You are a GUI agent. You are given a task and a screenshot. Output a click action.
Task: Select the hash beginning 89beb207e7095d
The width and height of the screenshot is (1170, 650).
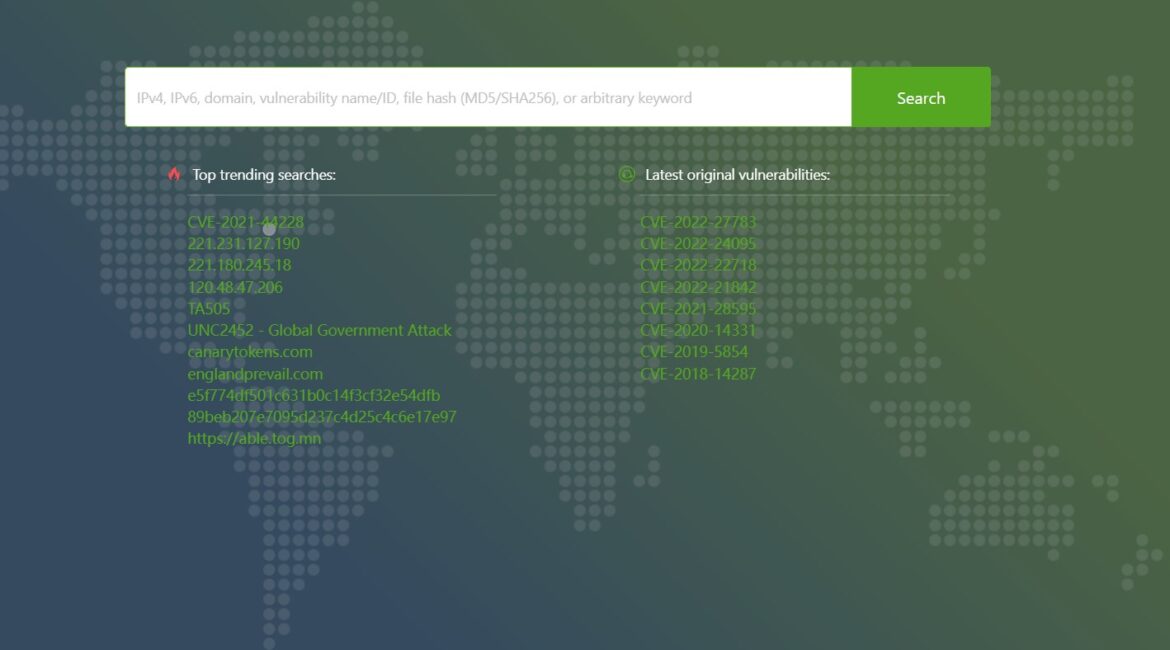coord(323,417)
